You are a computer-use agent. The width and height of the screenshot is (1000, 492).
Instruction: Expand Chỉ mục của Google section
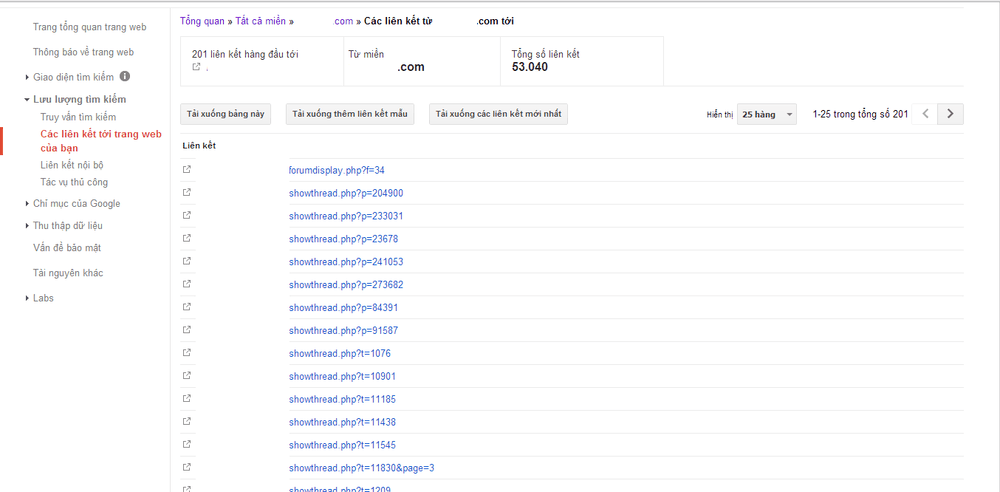pyautogui.click(x=76, y=204)
